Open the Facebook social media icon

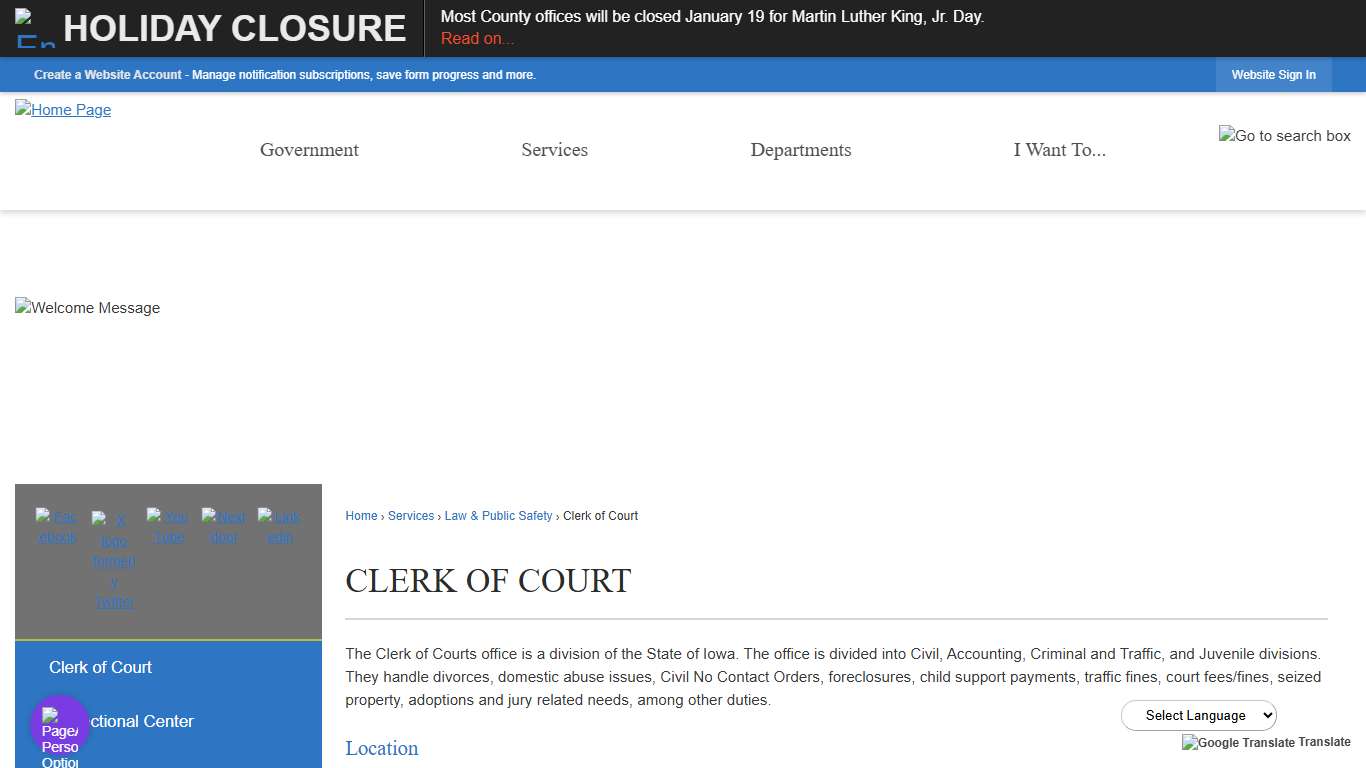56,527
